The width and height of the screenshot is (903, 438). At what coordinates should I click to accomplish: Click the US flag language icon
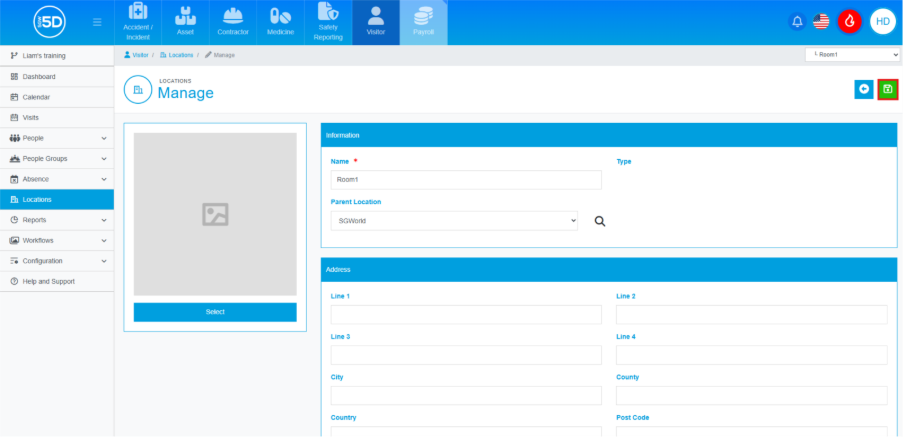coord(821,21)
